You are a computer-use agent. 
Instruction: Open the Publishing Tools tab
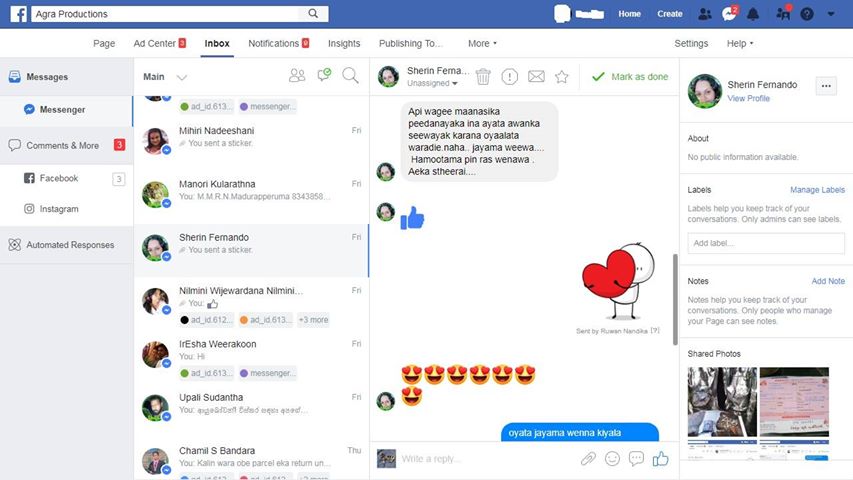point(411,44)
